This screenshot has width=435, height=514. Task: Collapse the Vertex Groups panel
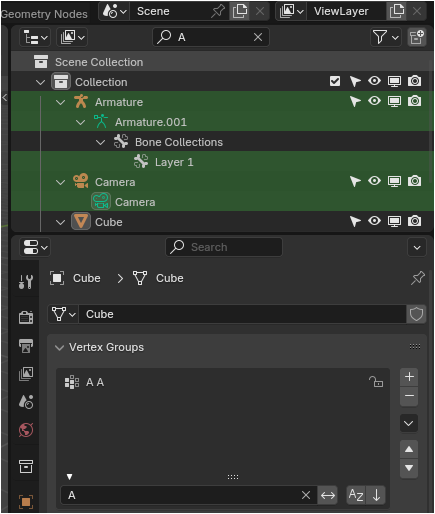[x=60, y=348]
